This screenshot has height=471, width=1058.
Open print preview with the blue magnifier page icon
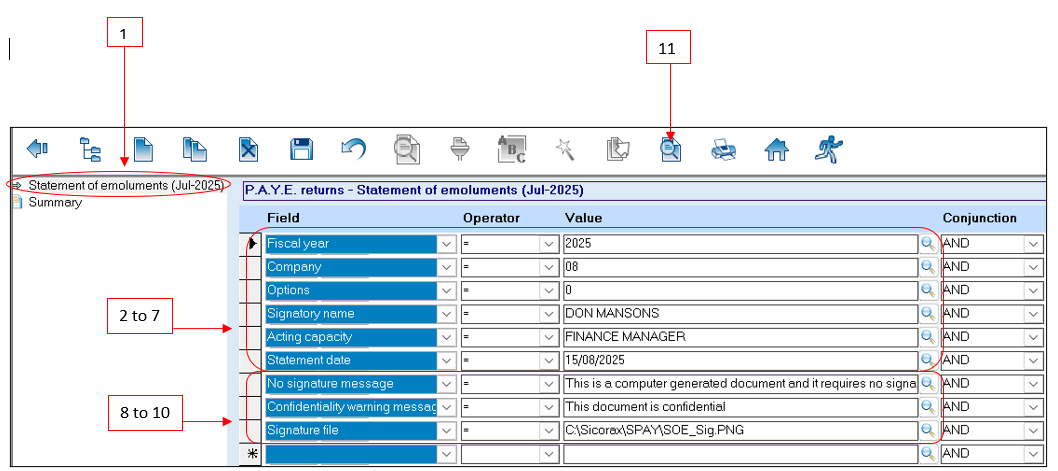(x=671, y=149)
